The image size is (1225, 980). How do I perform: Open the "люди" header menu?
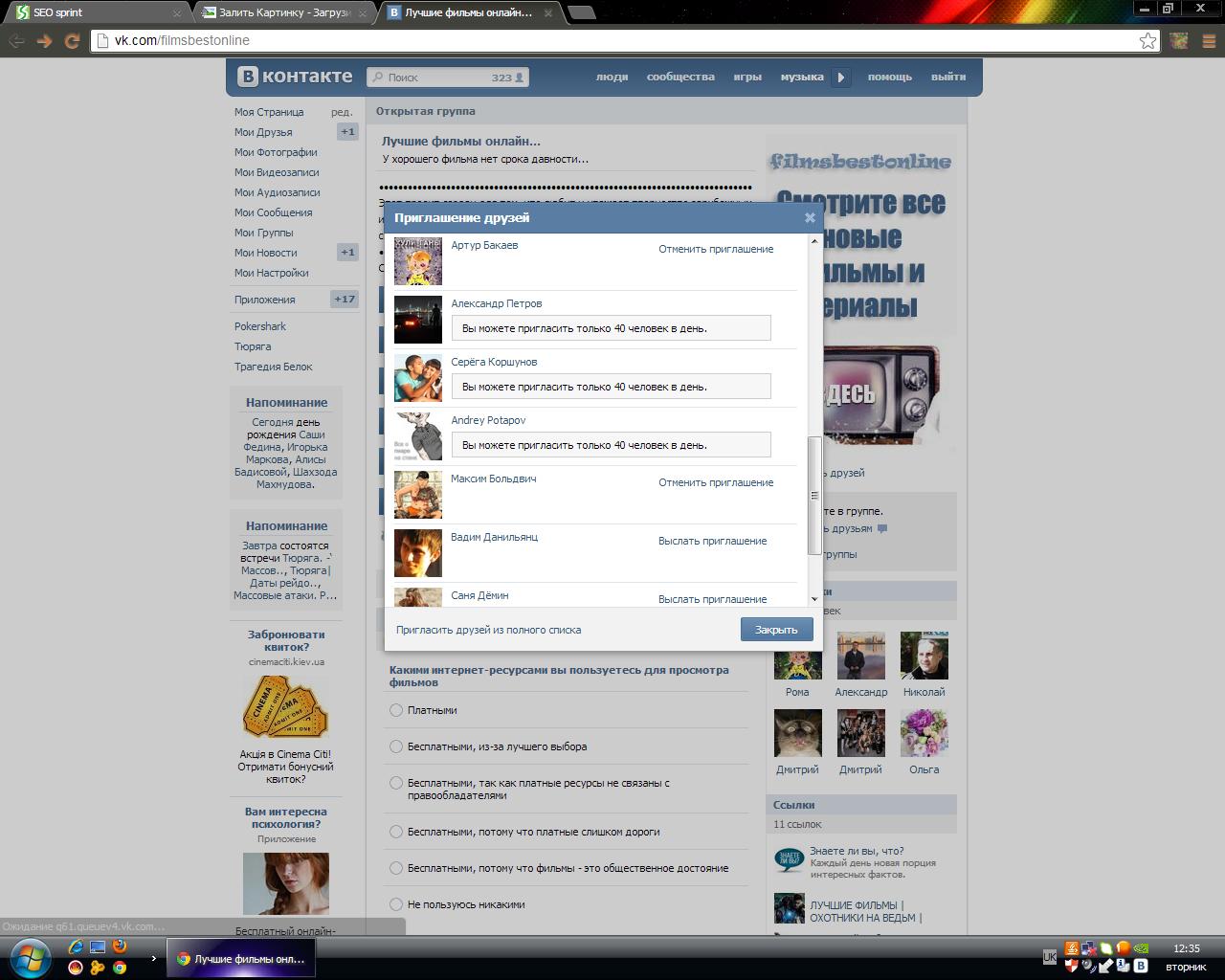(x=612, y=78)
